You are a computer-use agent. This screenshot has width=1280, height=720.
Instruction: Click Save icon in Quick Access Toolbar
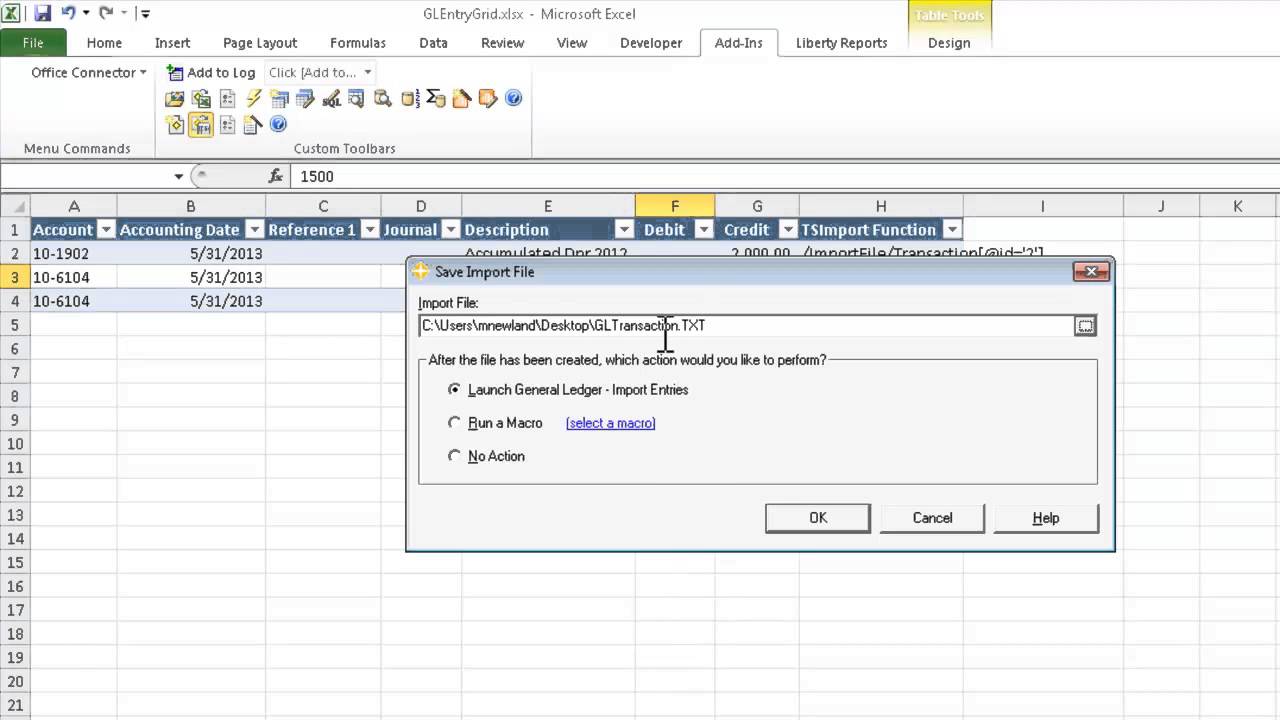pyautogui.click(x=42, y=14)
